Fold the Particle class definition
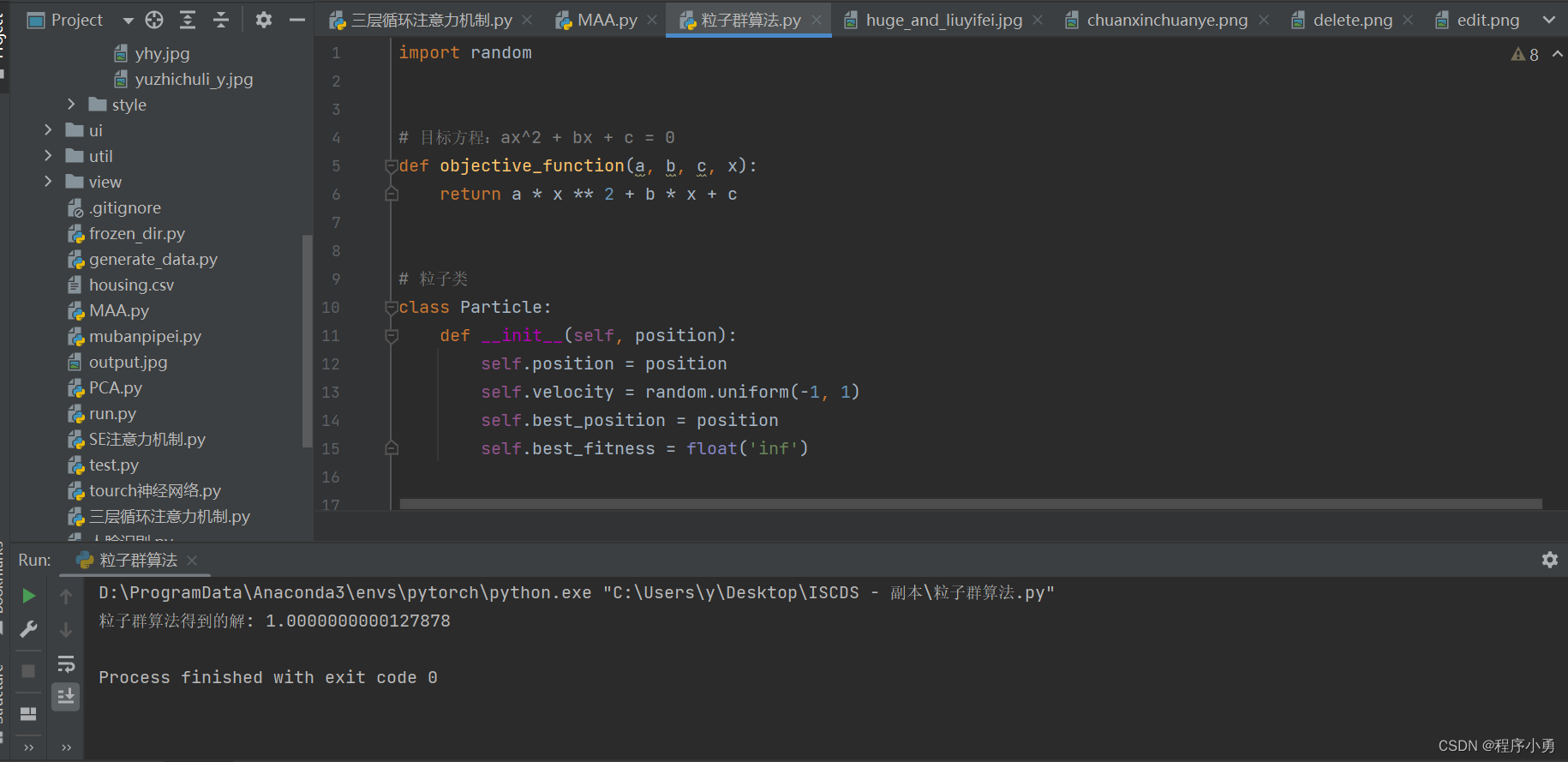 (x=392, y=308)
